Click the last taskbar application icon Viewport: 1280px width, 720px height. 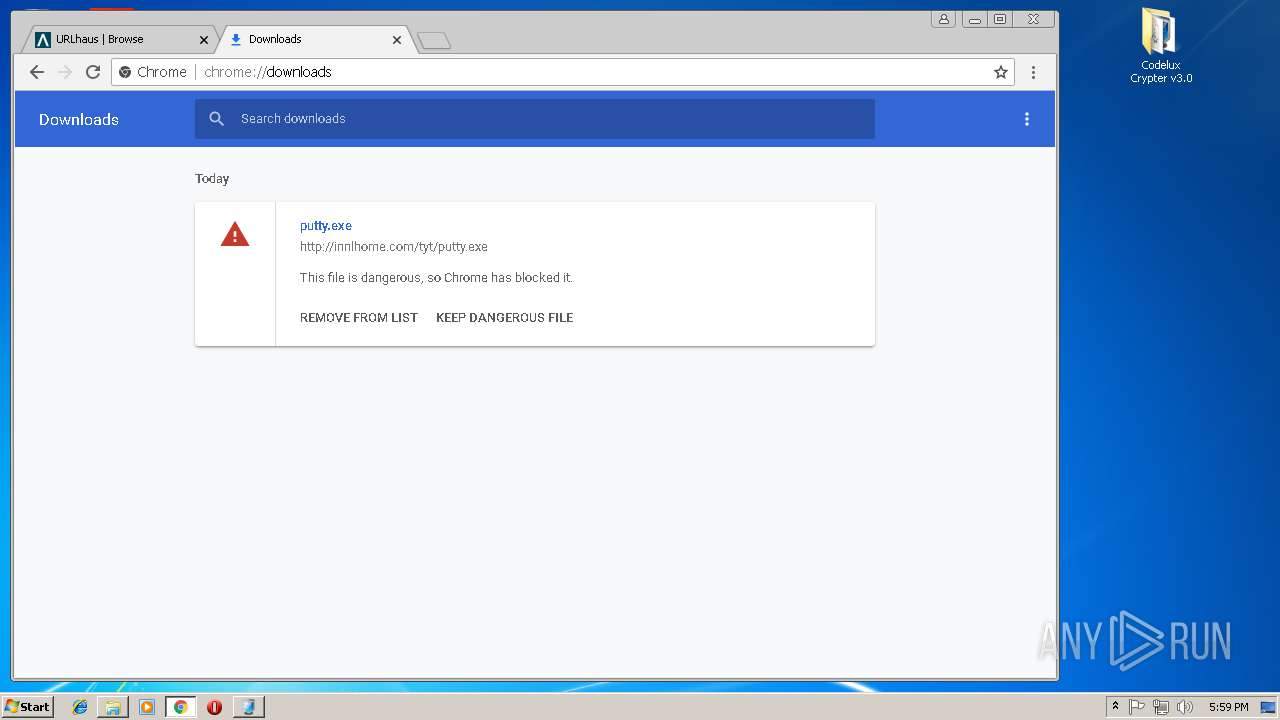[x=248, y=707]
